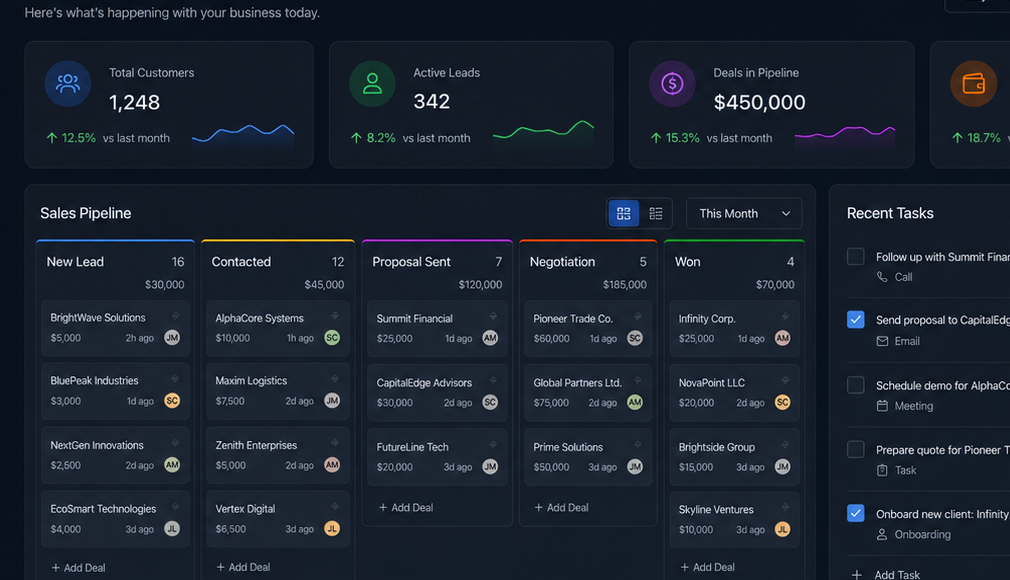Screen dimensions: 1010x580
Task: Check the Prepare quote for Pioneer task
Action: pos(855,449)
